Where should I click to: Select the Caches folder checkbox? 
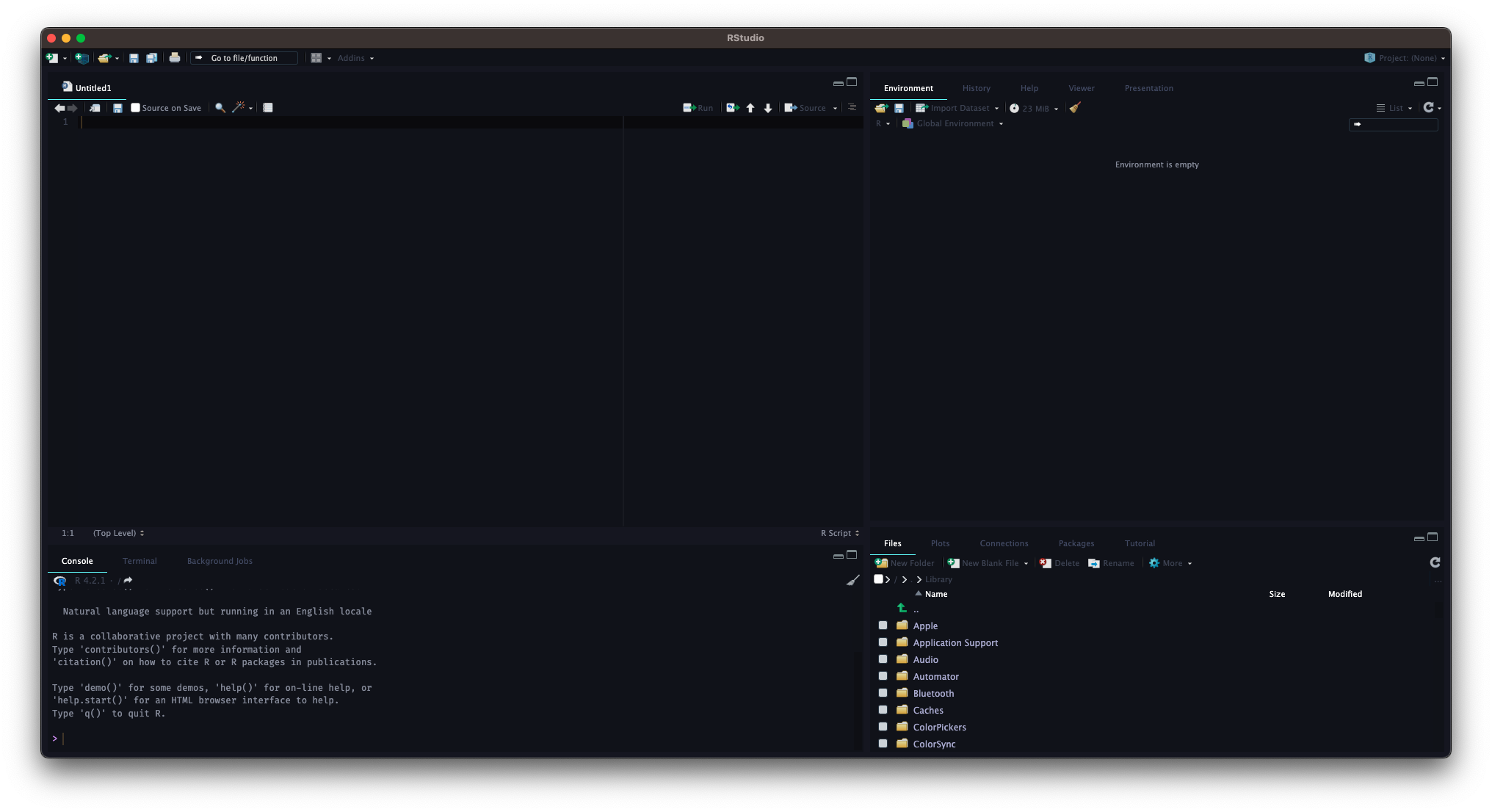(x=883, y=710)
